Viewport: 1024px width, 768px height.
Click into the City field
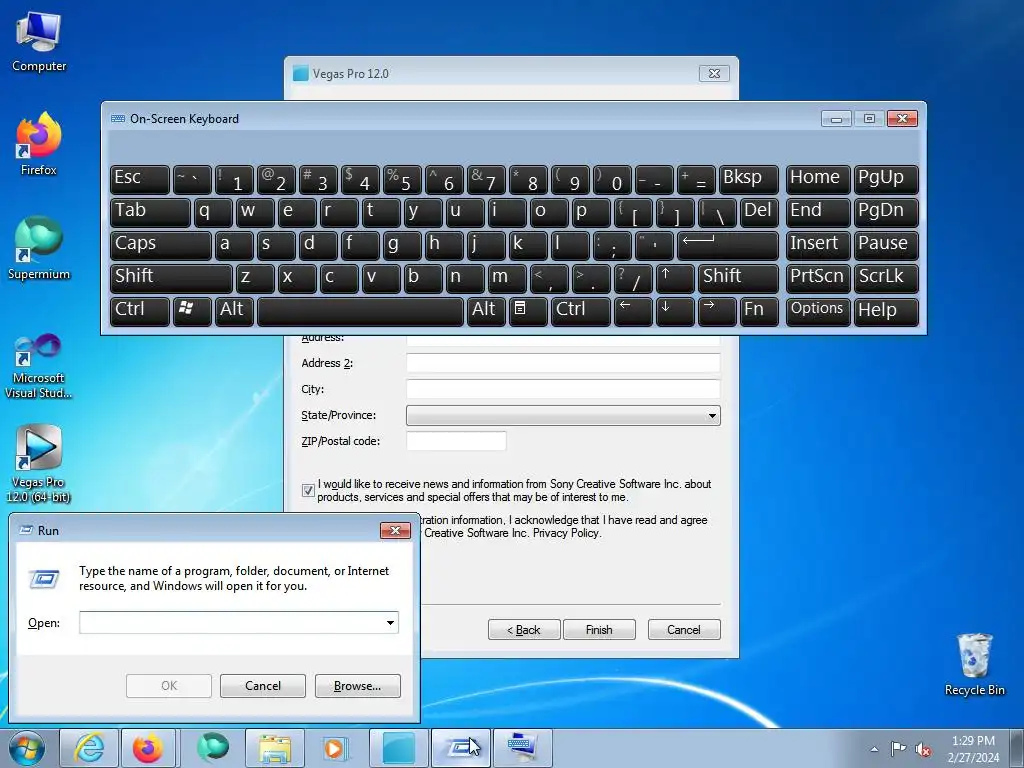(563, 389)
